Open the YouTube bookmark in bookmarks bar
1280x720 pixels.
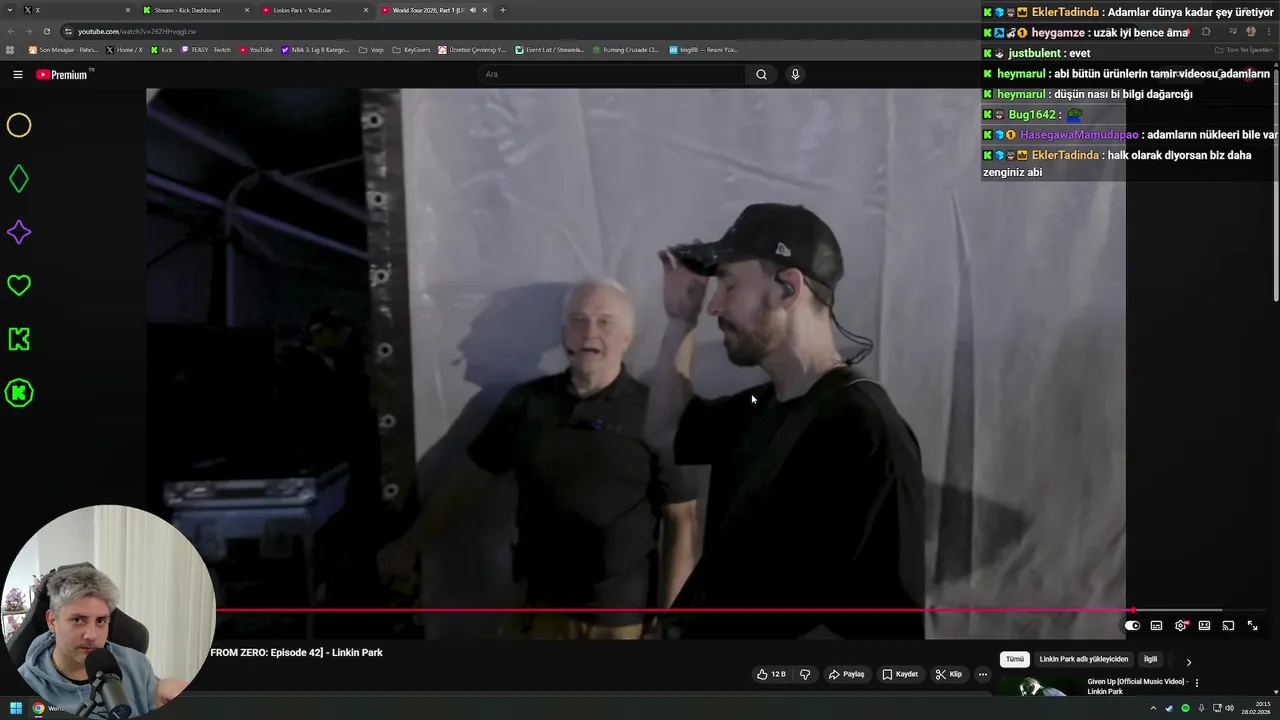tap(256, 49)
